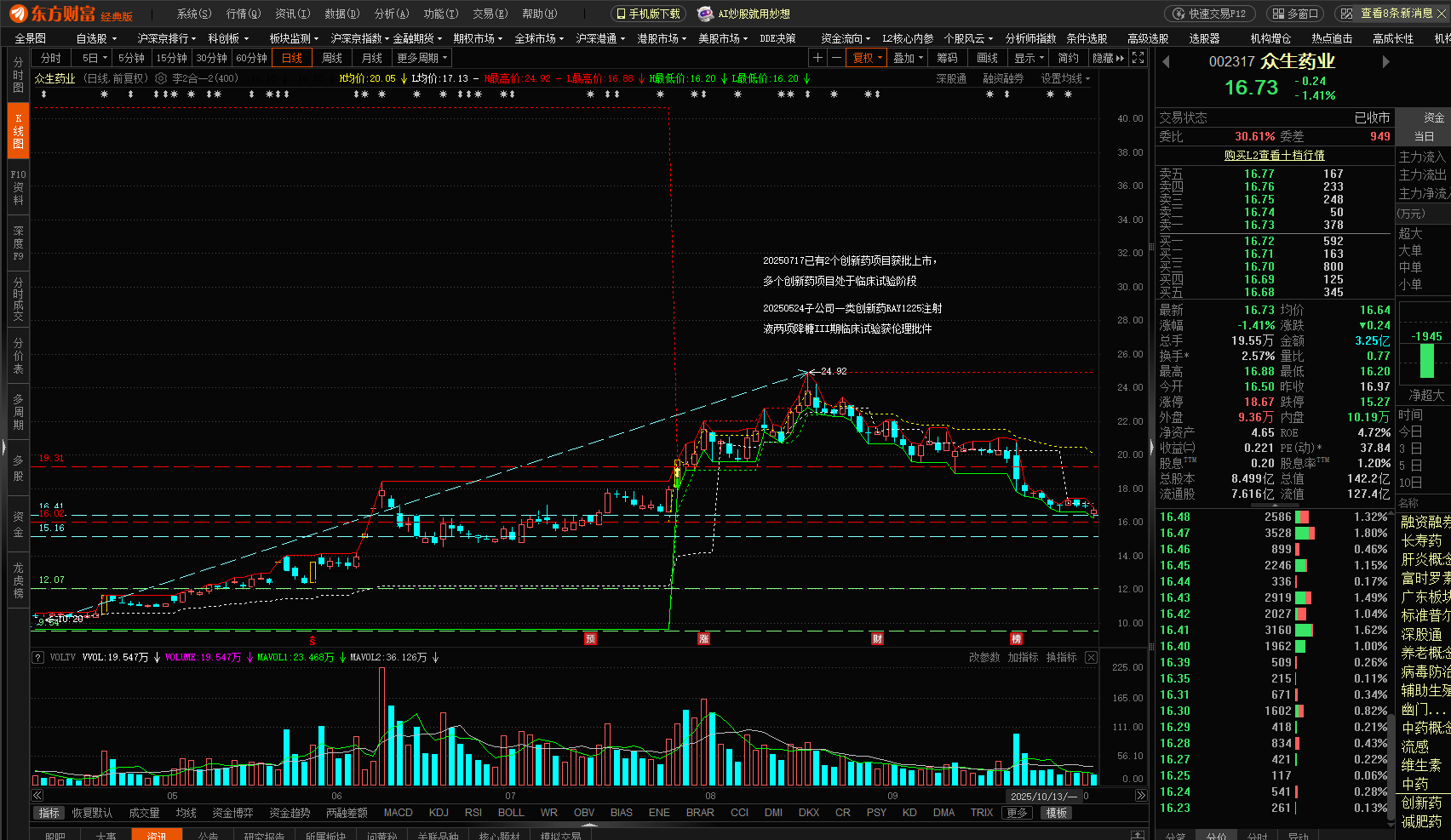1451x840 pixels.
Task: Toggle 画线 drawing tools
Action: [987, 58]
